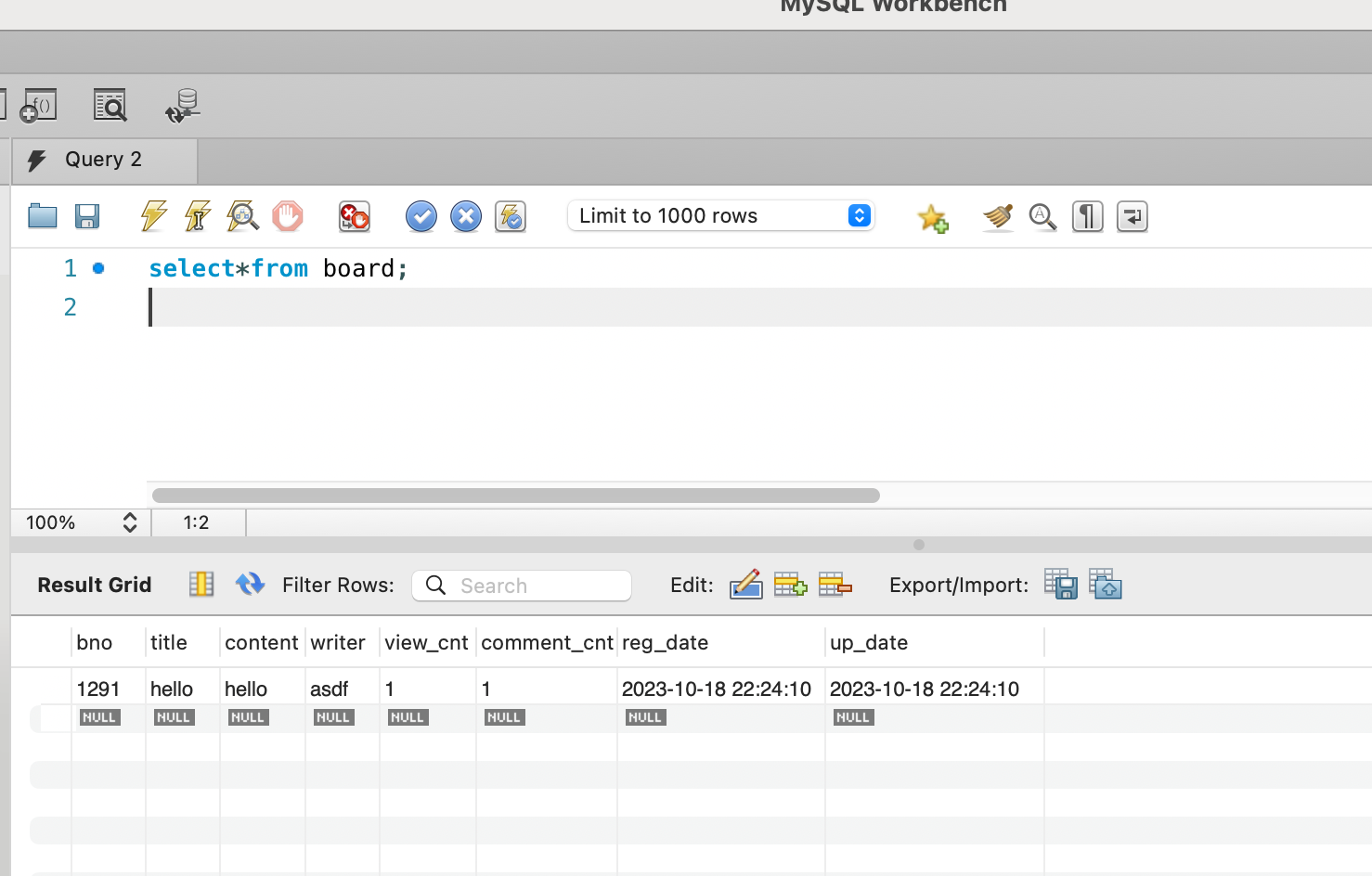The width and height of the screenshot is (1372, 876).
Task: Execute query with lightning bolt icon
Action: coord(153,216)
